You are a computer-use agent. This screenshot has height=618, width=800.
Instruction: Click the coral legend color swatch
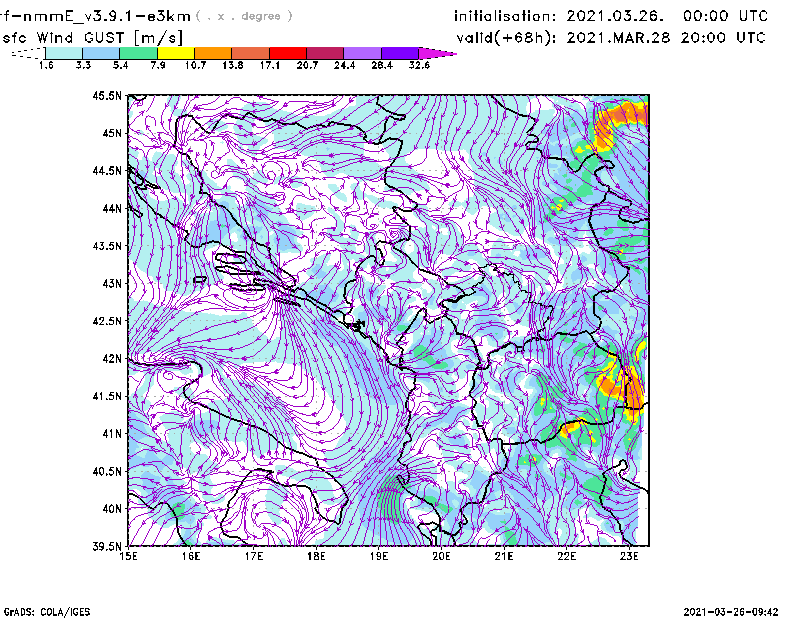(x=251, y=53)
